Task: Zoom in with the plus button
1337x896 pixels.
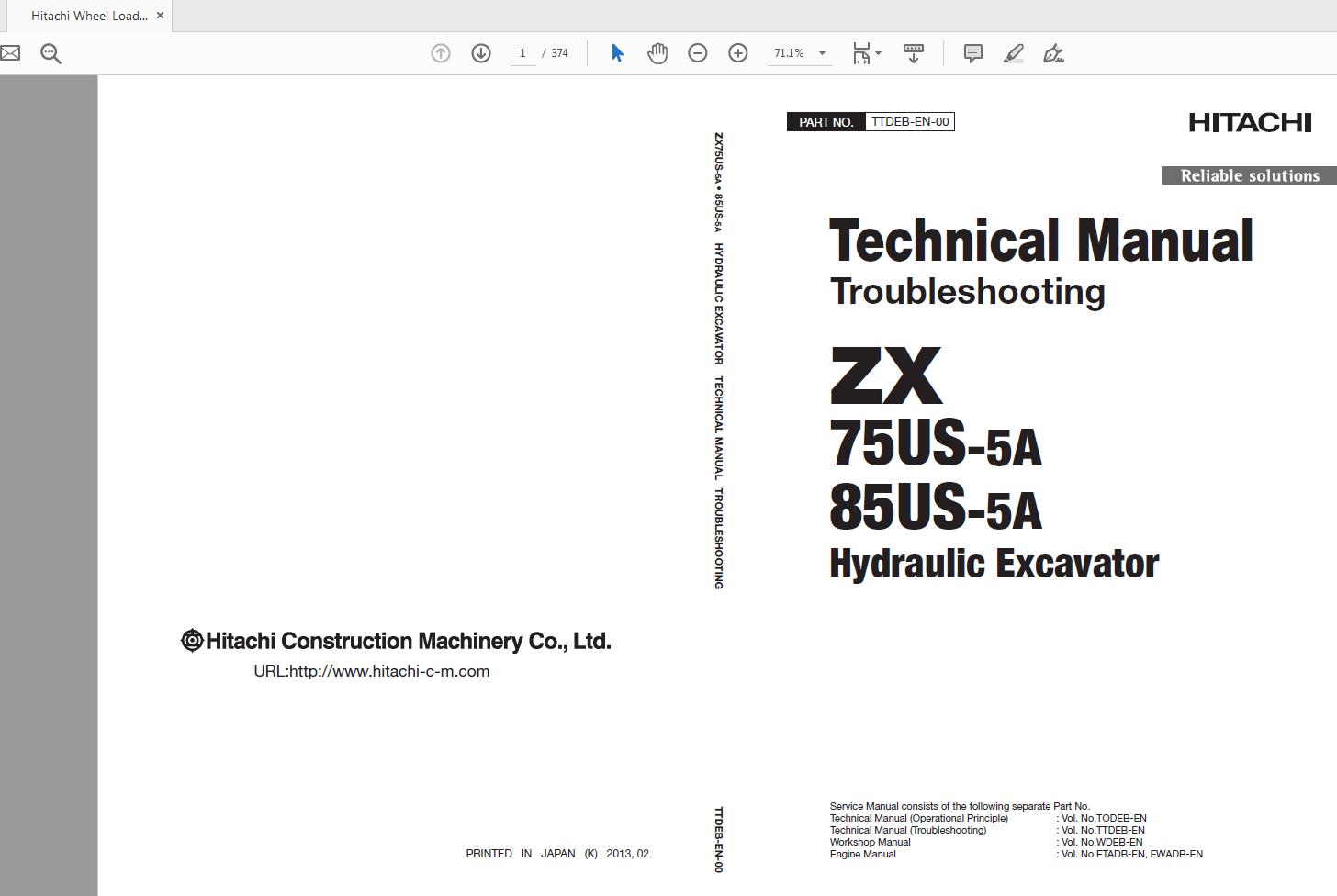Action: pyautogui.click(x=738, y=53)
